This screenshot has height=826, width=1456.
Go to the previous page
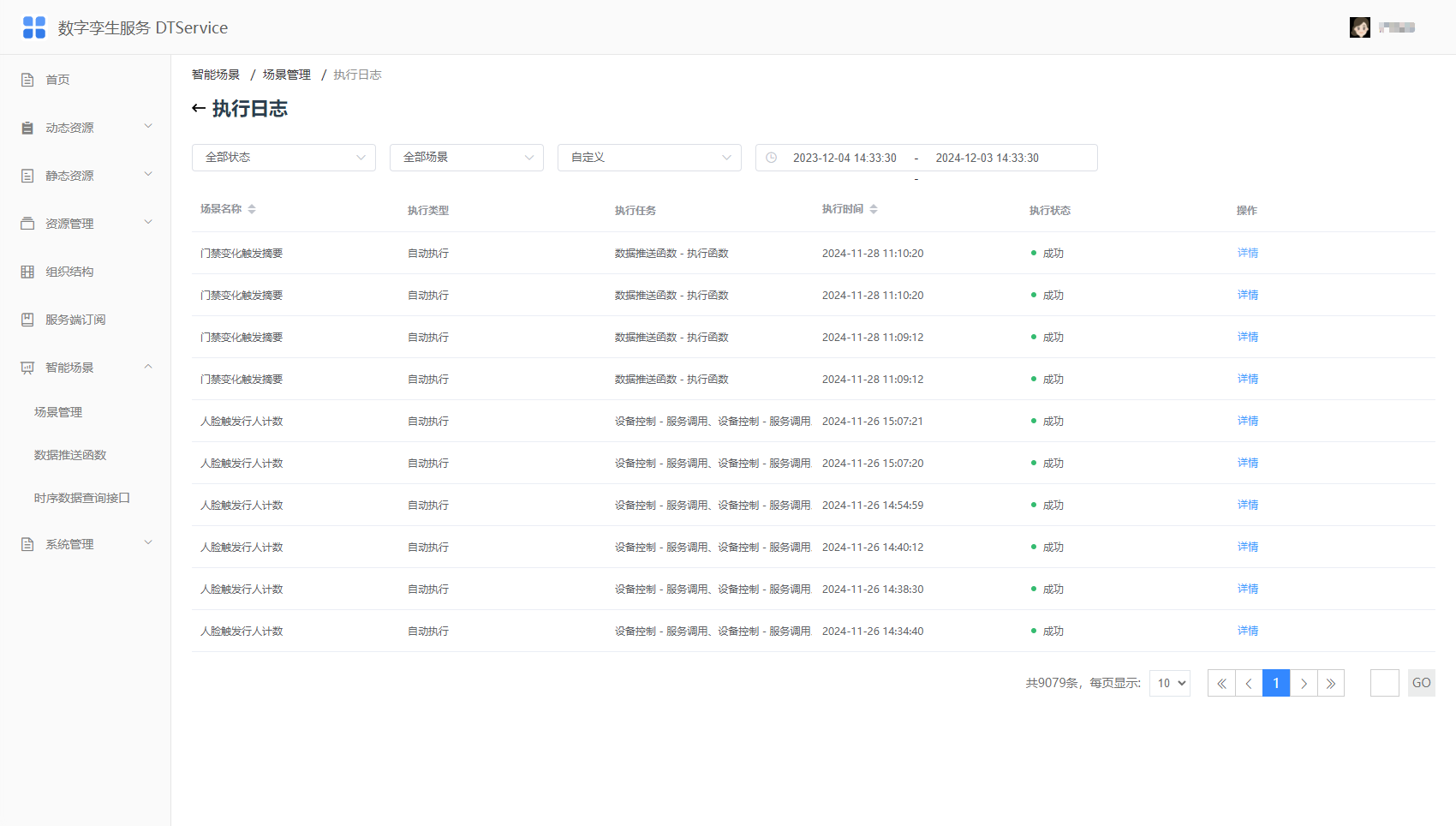[1249, 683]
